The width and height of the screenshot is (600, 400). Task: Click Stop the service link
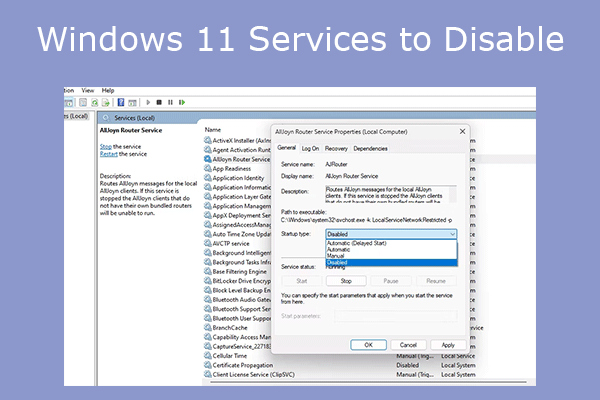coord(106,147)
